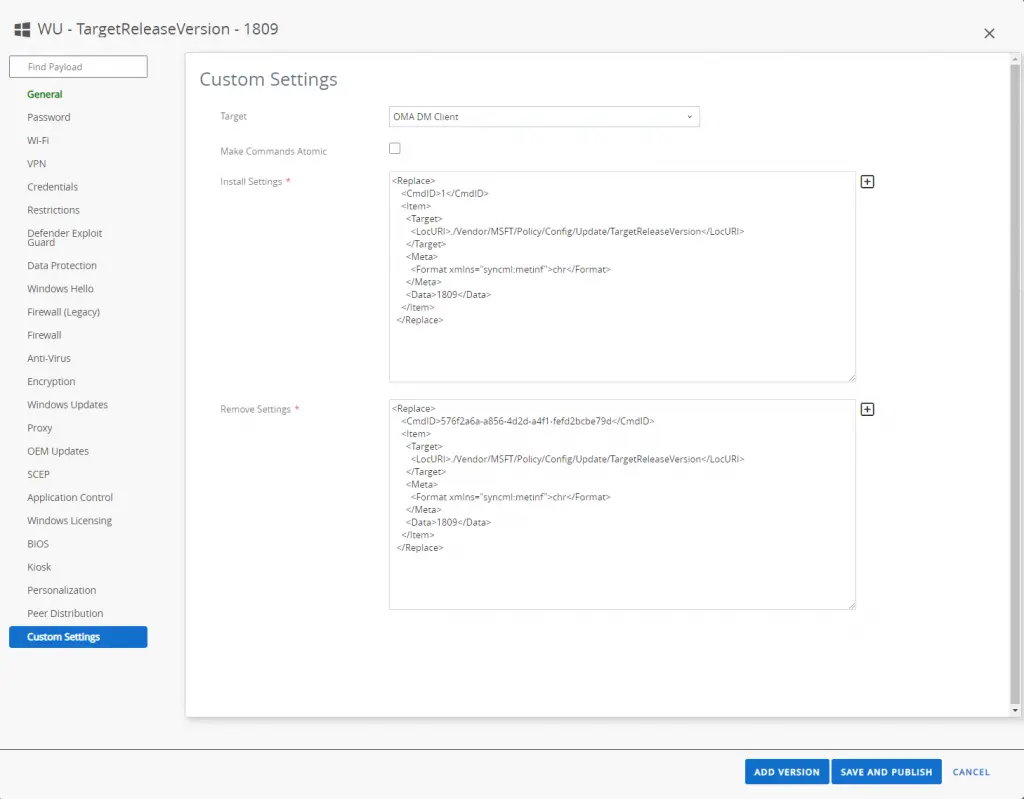
Task: Click the Install Settings resize grip
Action: pos(851,378)
